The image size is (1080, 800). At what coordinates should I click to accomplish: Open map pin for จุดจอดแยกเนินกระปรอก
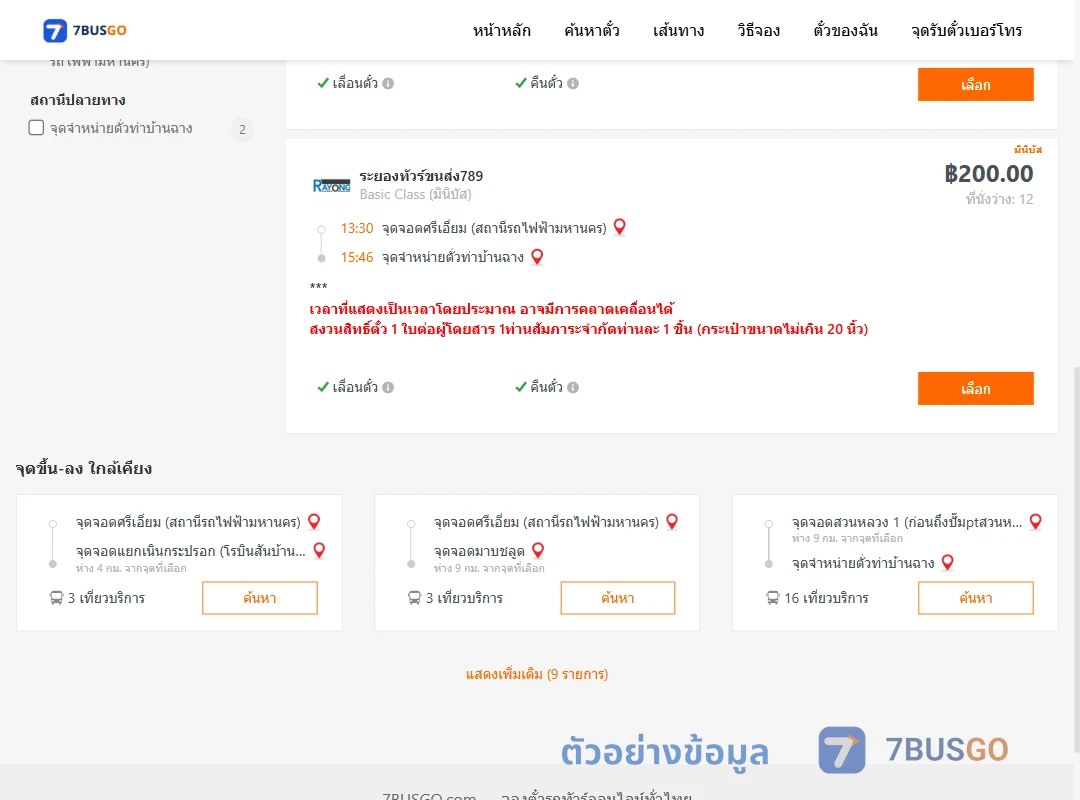coord(319,551)
